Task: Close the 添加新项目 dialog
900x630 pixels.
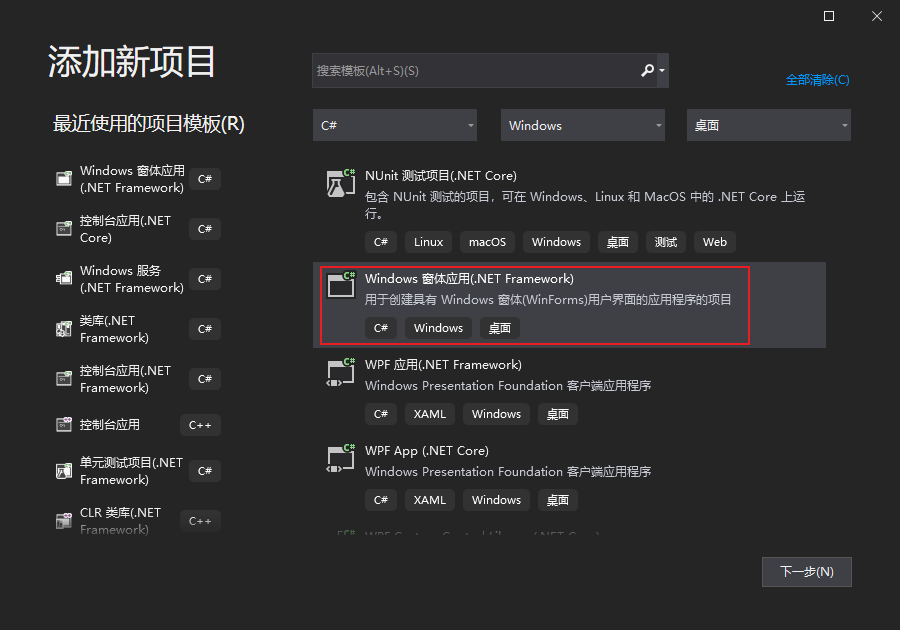Action: 876,16
